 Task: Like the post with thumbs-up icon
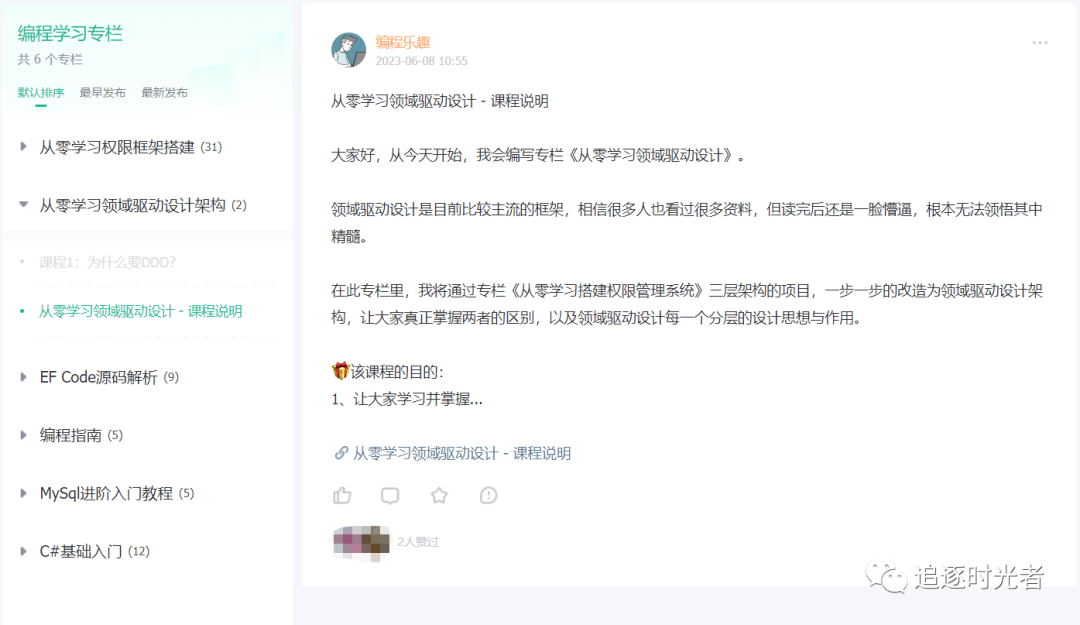pyautogui.click(x=342, y=495)
